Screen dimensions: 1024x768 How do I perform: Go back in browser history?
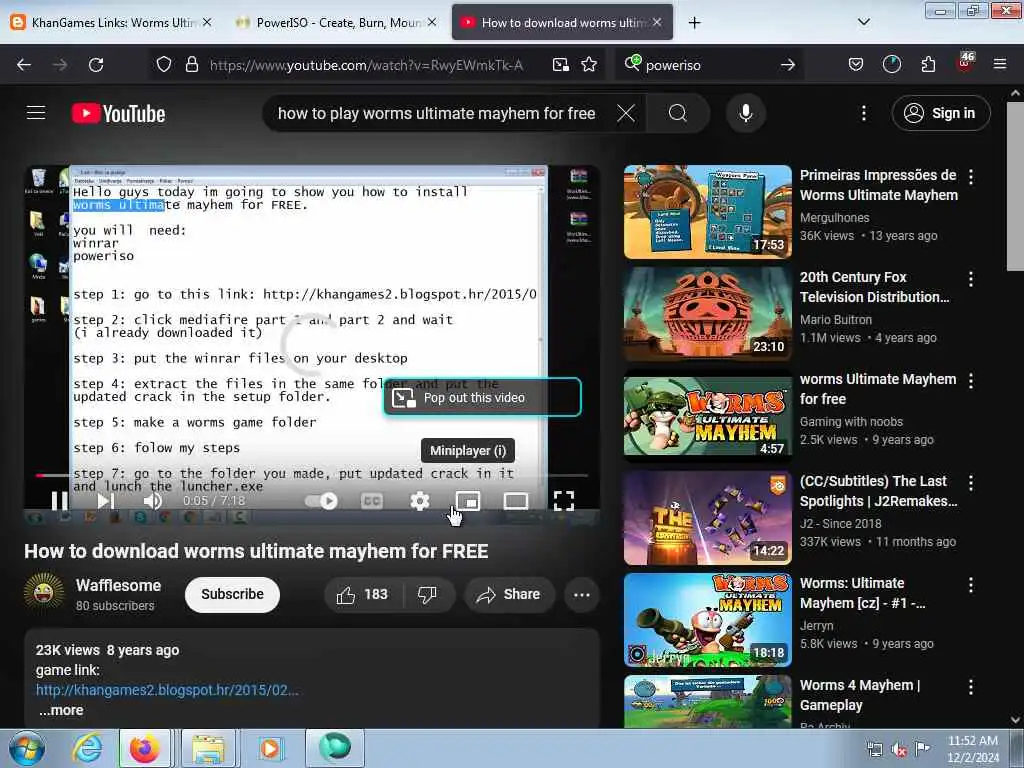click(24, 65)
